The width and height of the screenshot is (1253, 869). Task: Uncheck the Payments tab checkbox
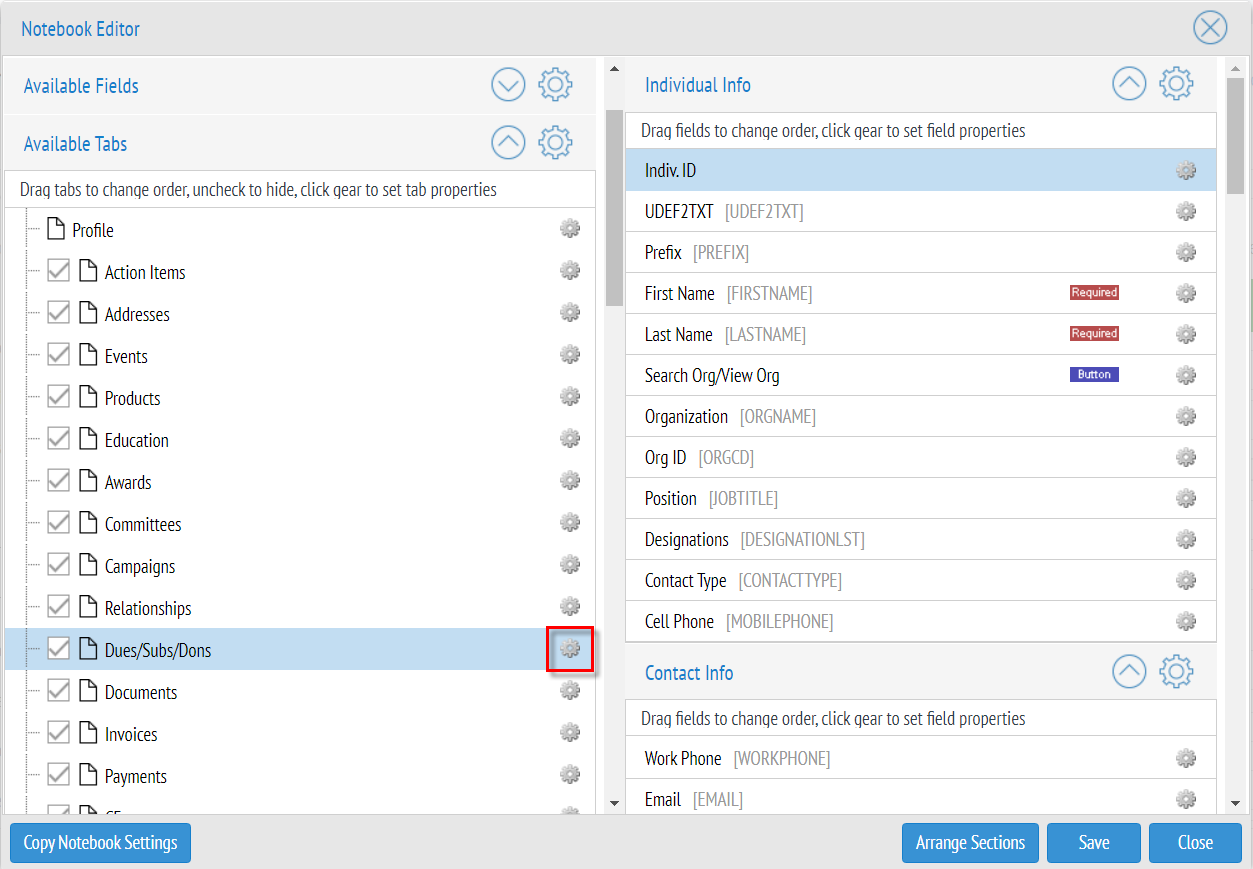click(x=59, y=775)
